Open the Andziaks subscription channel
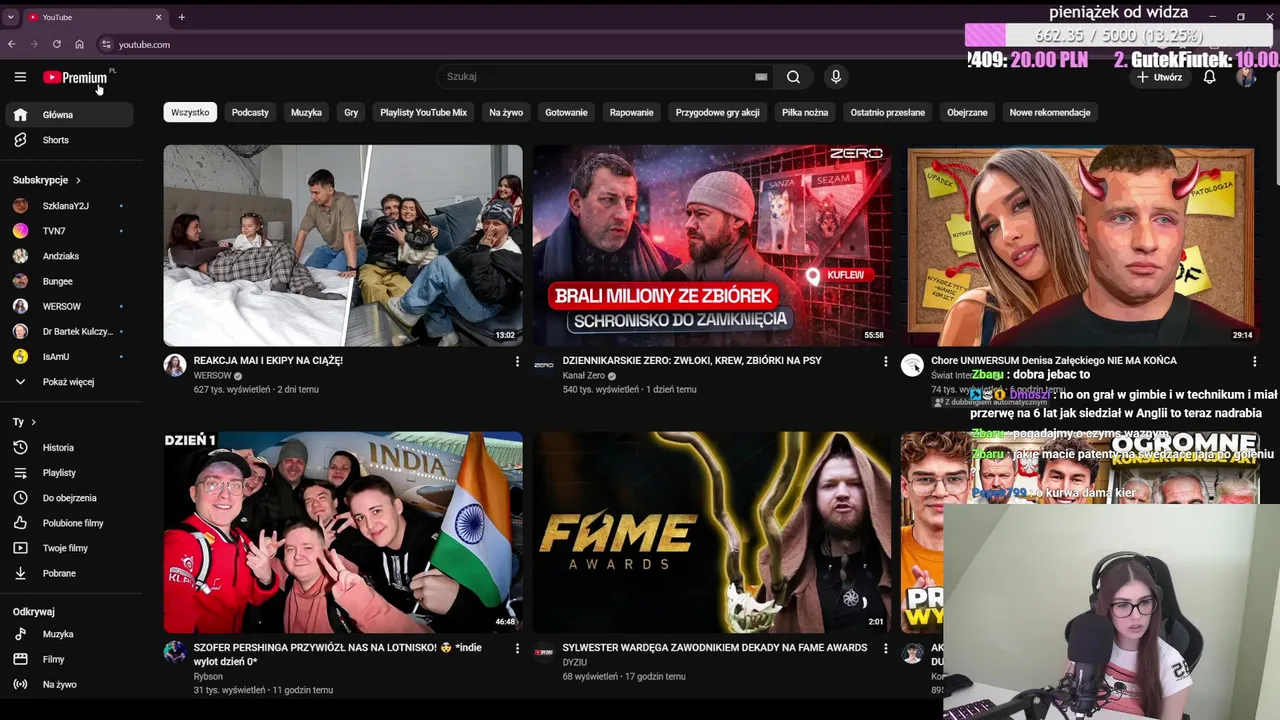 point(68,256)
